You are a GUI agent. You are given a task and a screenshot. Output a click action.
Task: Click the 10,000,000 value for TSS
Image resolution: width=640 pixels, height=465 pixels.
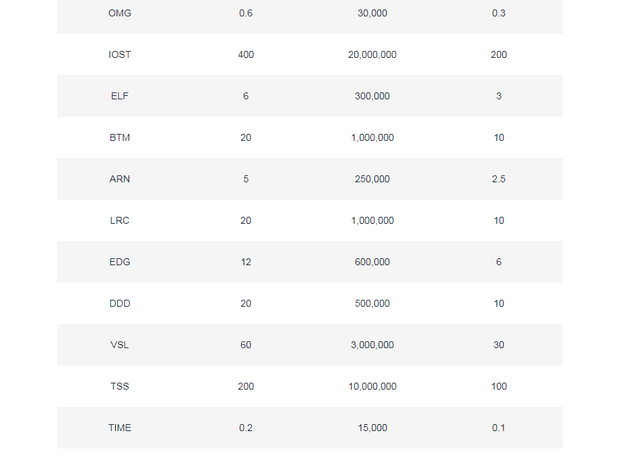372,386
